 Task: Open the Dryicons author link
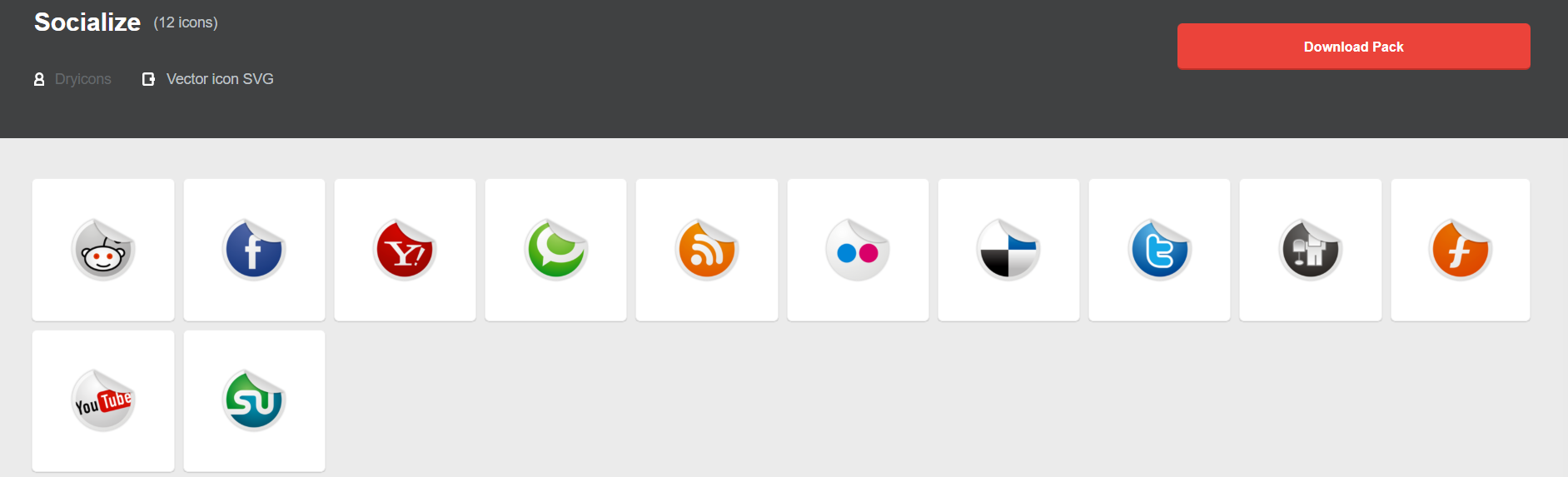82,79
